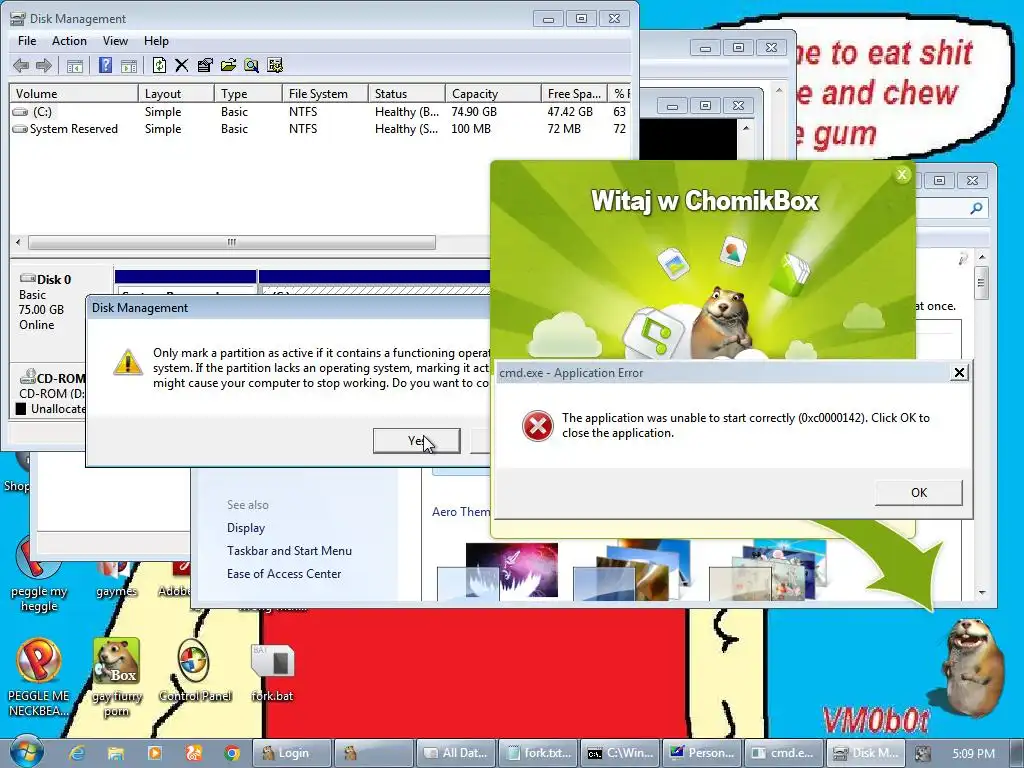1024x768 pixels.
Task: Open the Display link under See also
Action: tap(246, 528)
